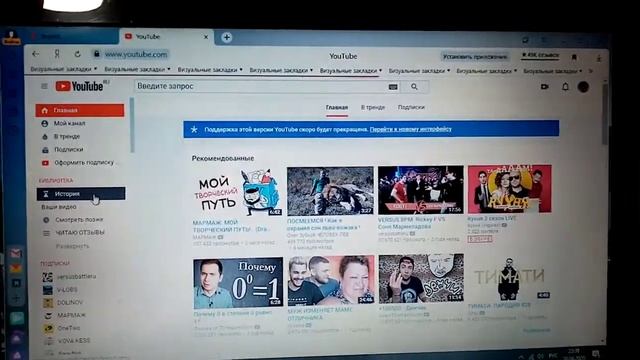This screenshot has height=360, width=640.
Task: Open the notifications bell
Action: pos(565,87)
